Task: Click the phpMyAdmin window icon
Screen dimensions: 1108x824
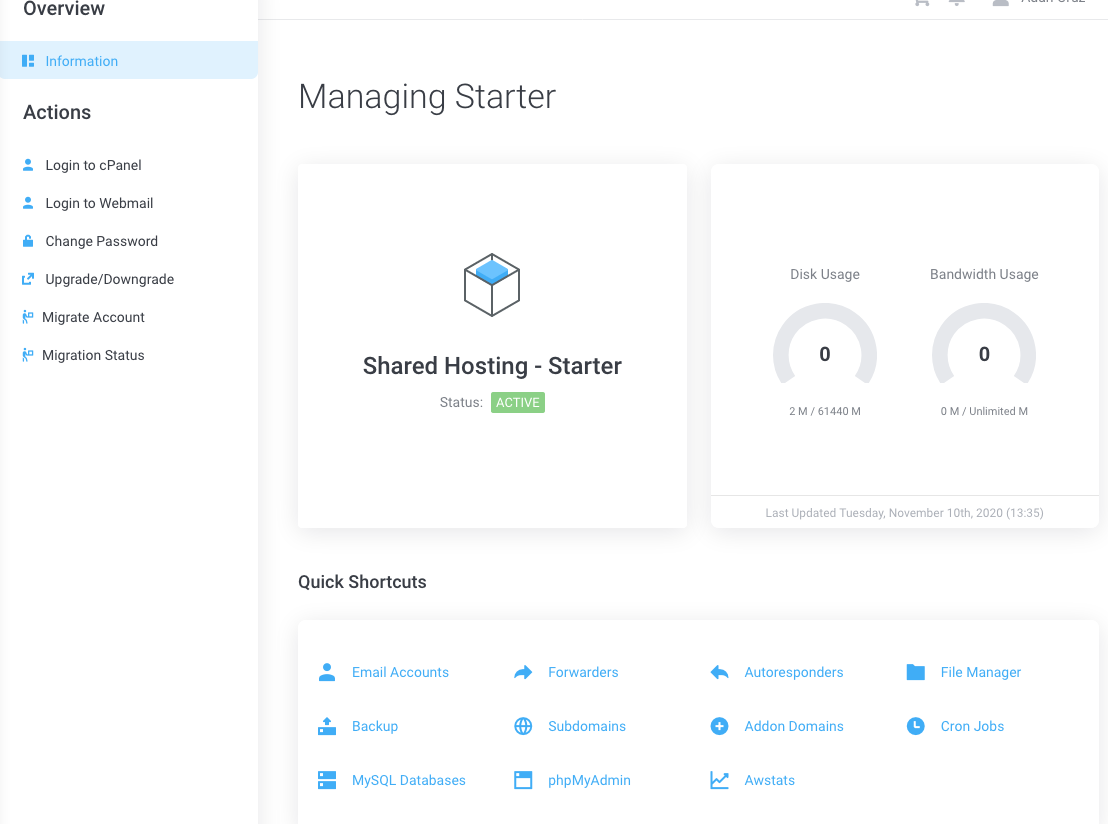Action: tap(523, 780)
